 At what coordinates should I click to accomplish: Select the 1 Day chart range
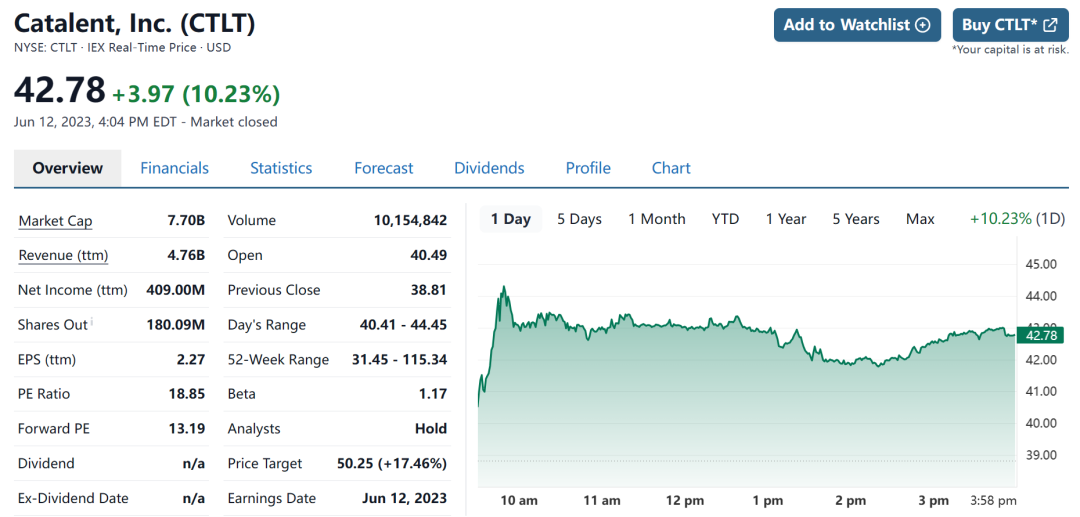tap(510, 219)
